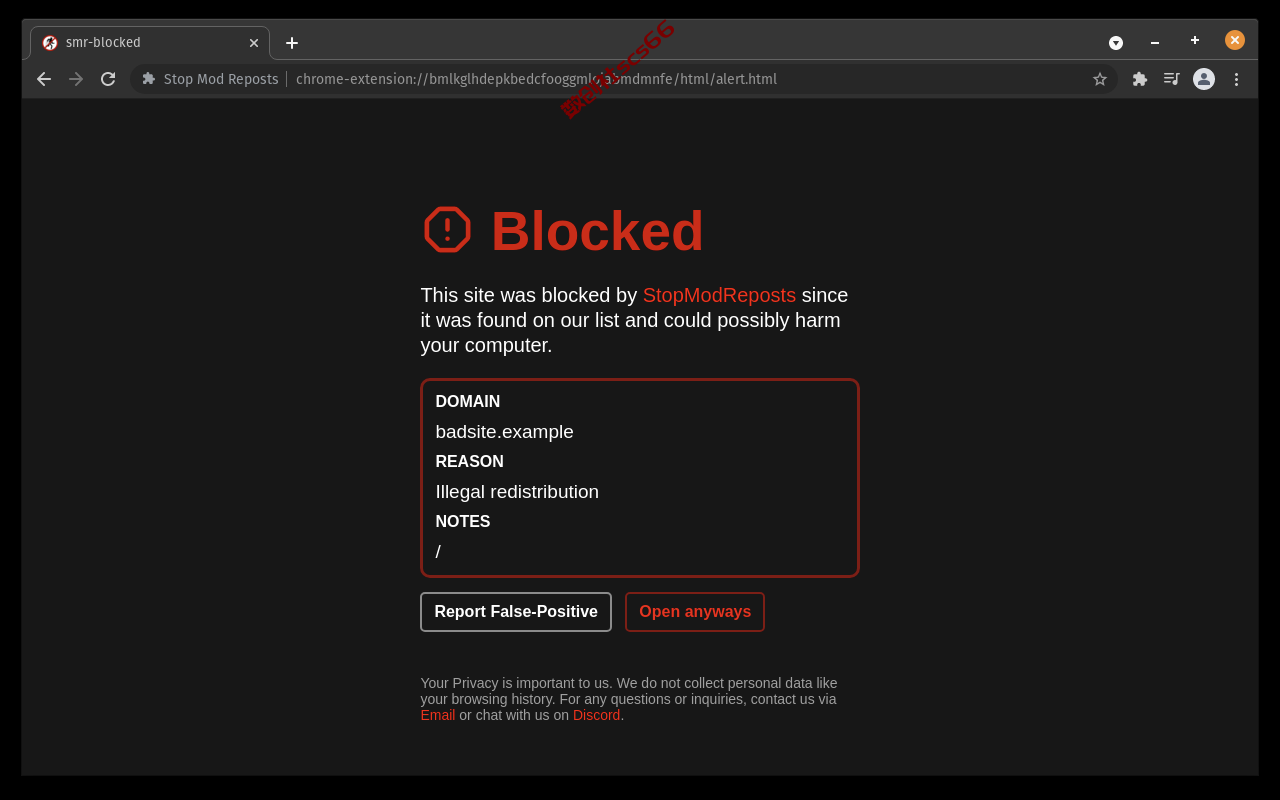This screenshot has height=800, width=1280.
Task: Open the user profile avatar icon
Action: click(1204, 79)
